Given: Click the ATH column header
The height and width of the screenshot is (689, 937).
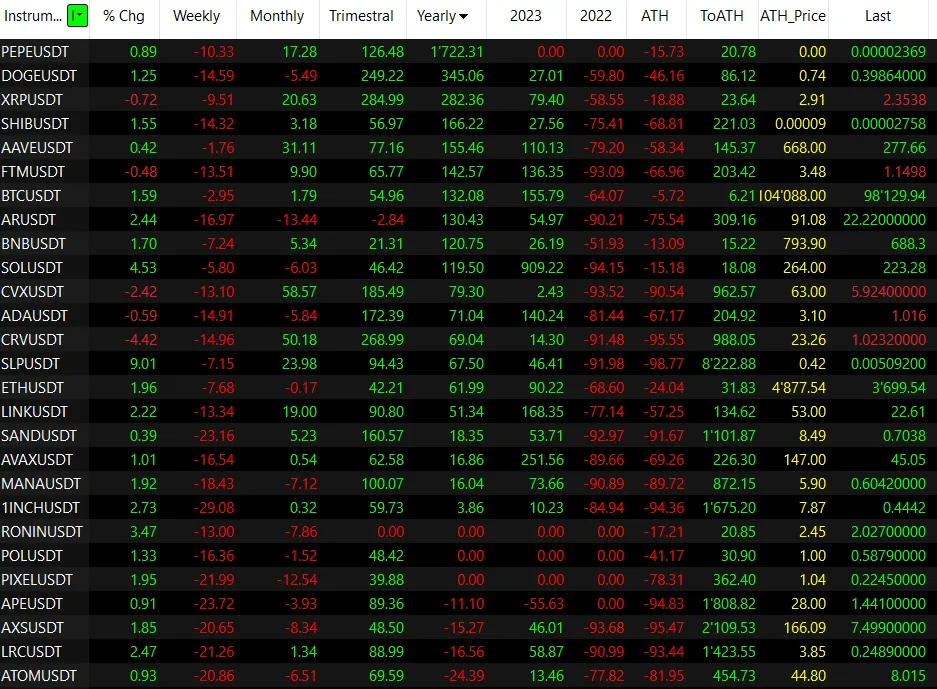Looking at the screenshot, I should tap(655, 16).
